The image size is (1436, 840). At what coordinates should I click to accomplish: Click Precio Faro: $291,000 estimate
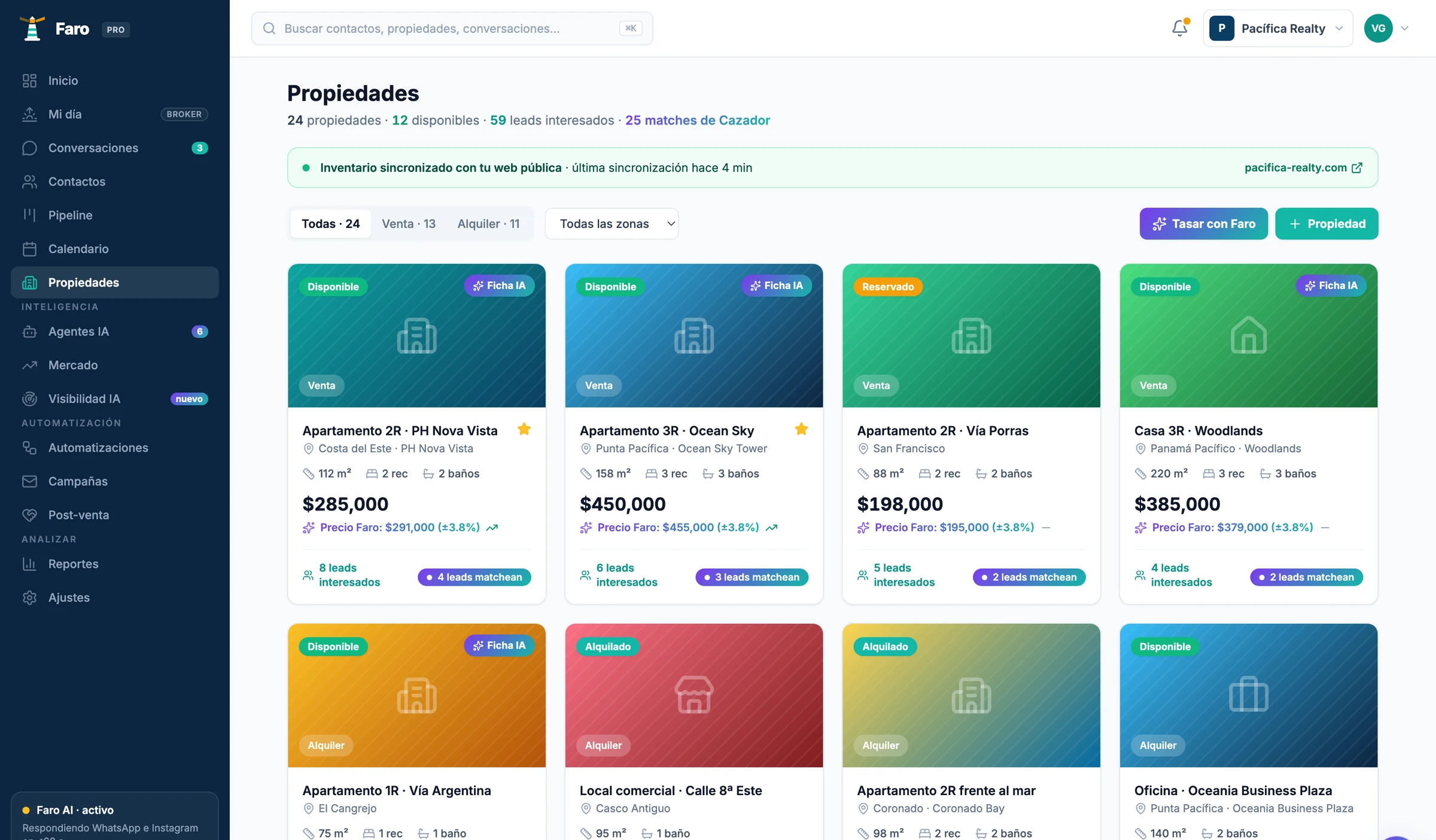[x=400, y=527]
